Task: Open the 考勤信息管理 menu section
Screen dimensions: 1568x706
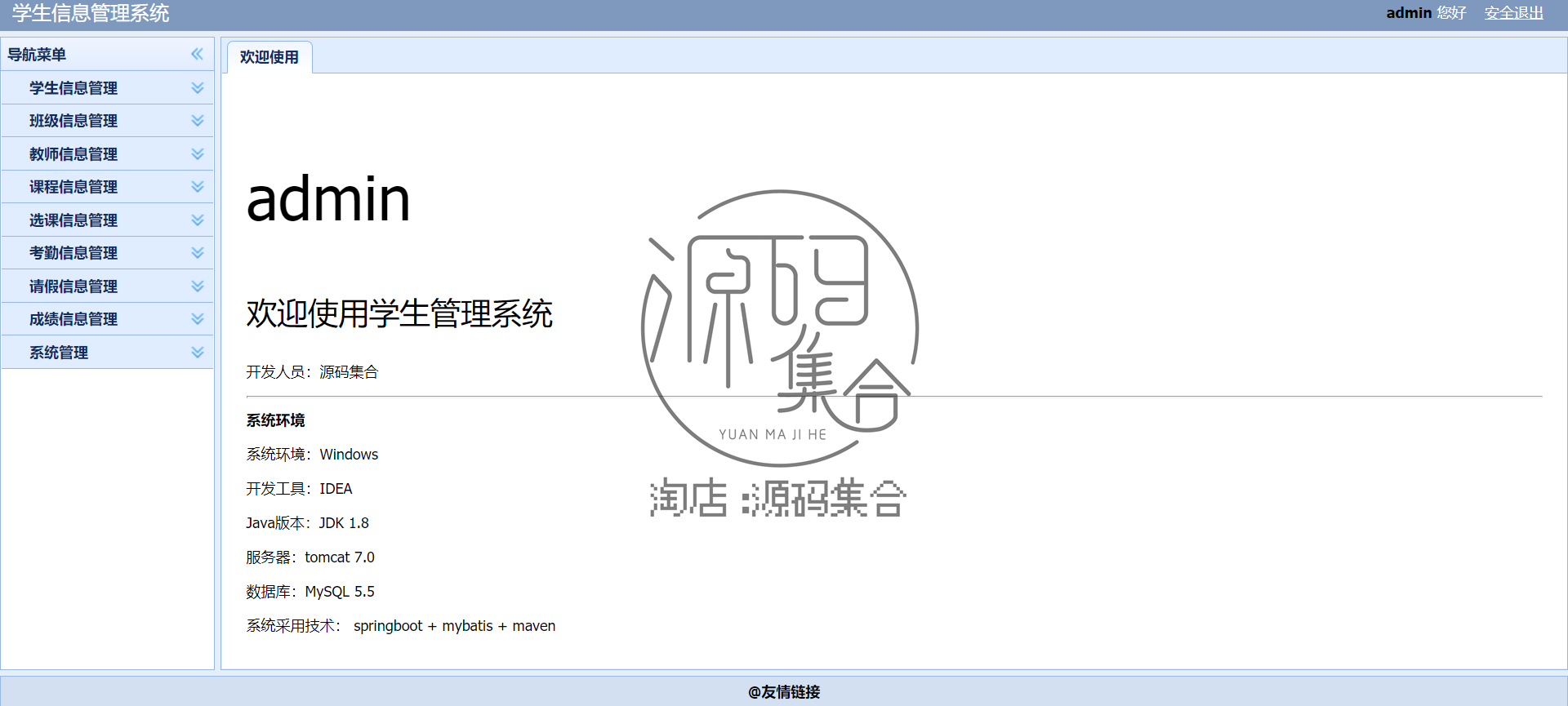Action: [x=108, y=252]
